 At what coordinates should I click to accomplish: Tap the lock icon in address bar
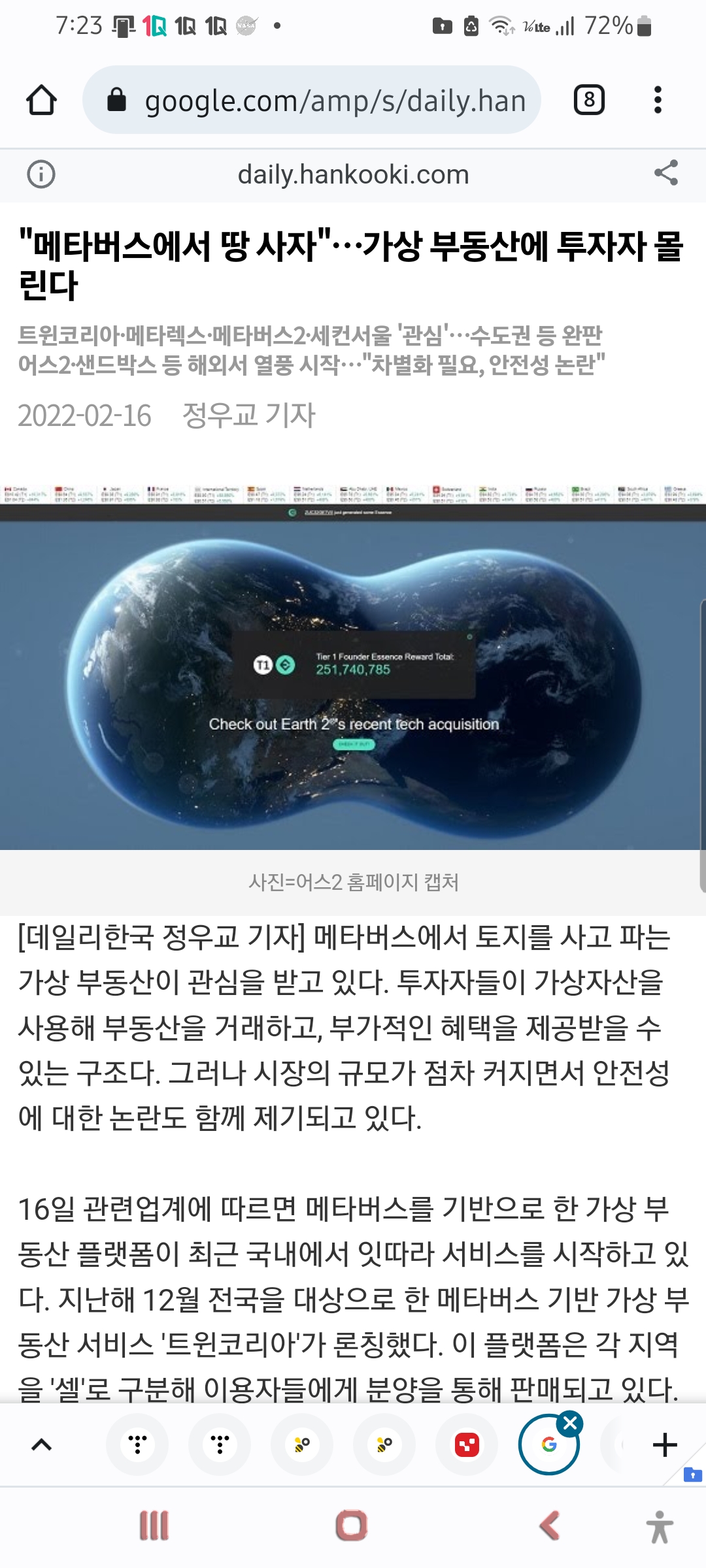pos(116,100)
